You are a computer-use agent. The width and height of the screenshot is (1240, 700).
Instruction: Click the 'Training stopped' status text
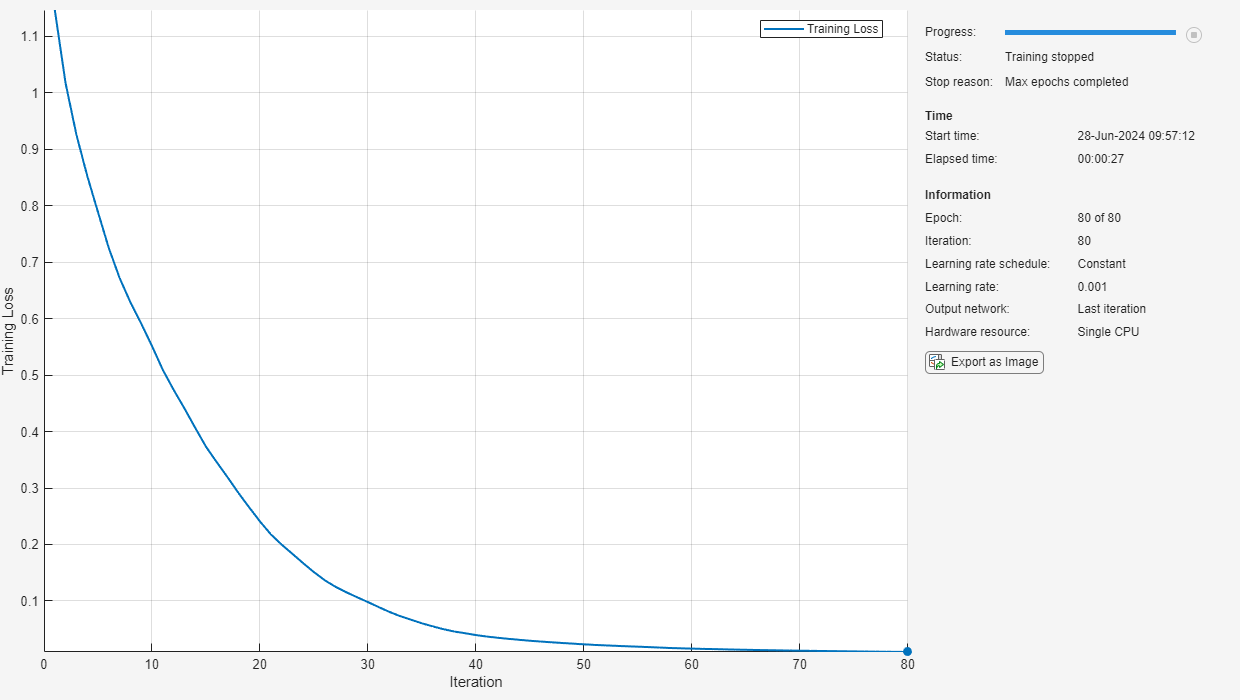[x=1049, y=57]
